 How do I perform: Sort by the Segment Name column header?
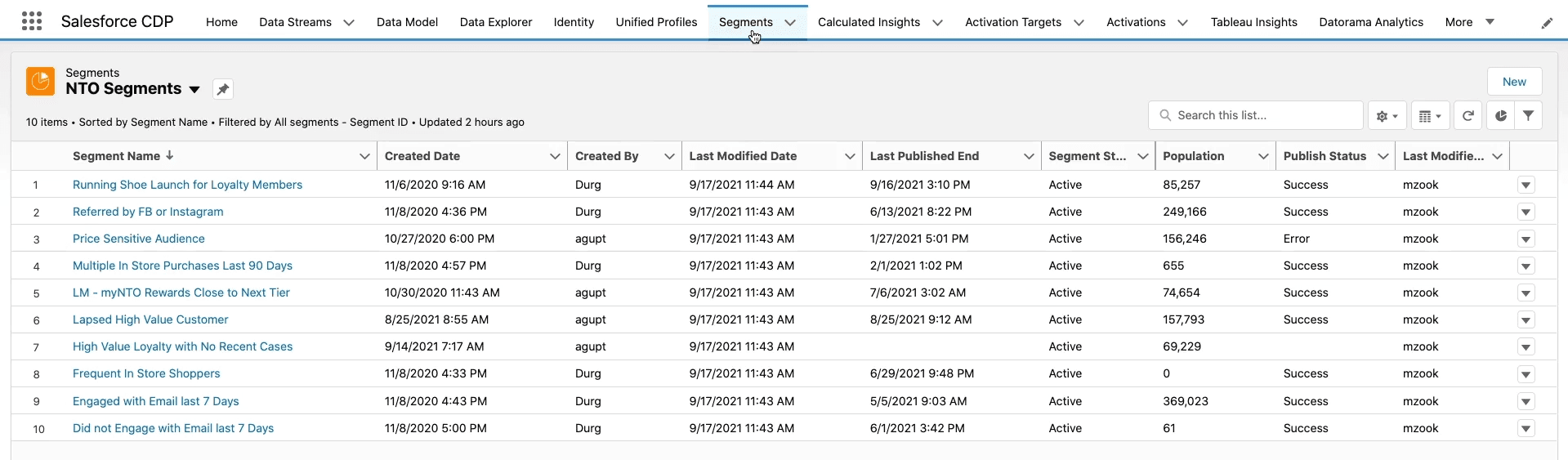click(x=116, y=156)
